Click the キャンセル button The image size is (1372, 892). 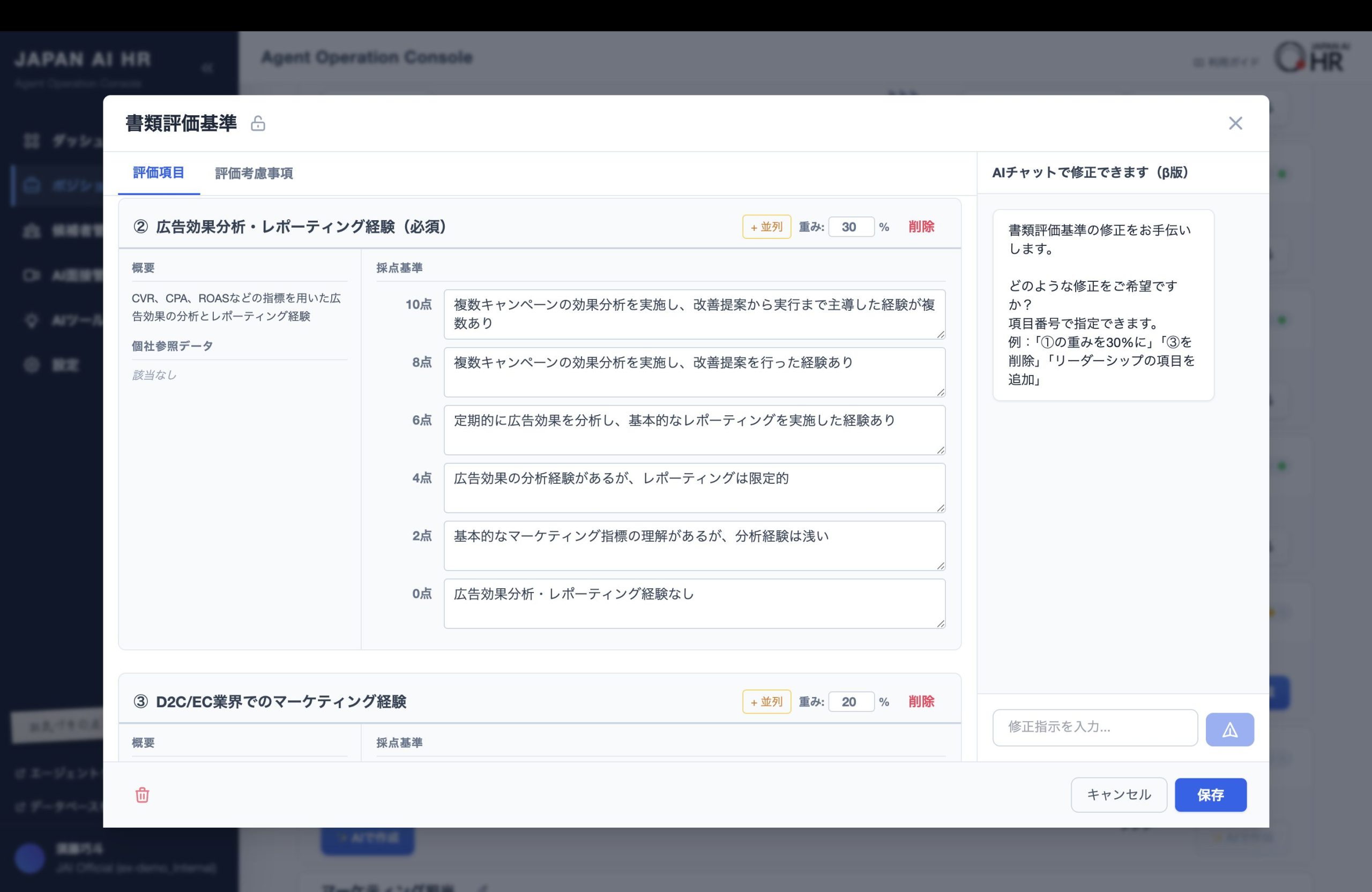(1119, 795)
